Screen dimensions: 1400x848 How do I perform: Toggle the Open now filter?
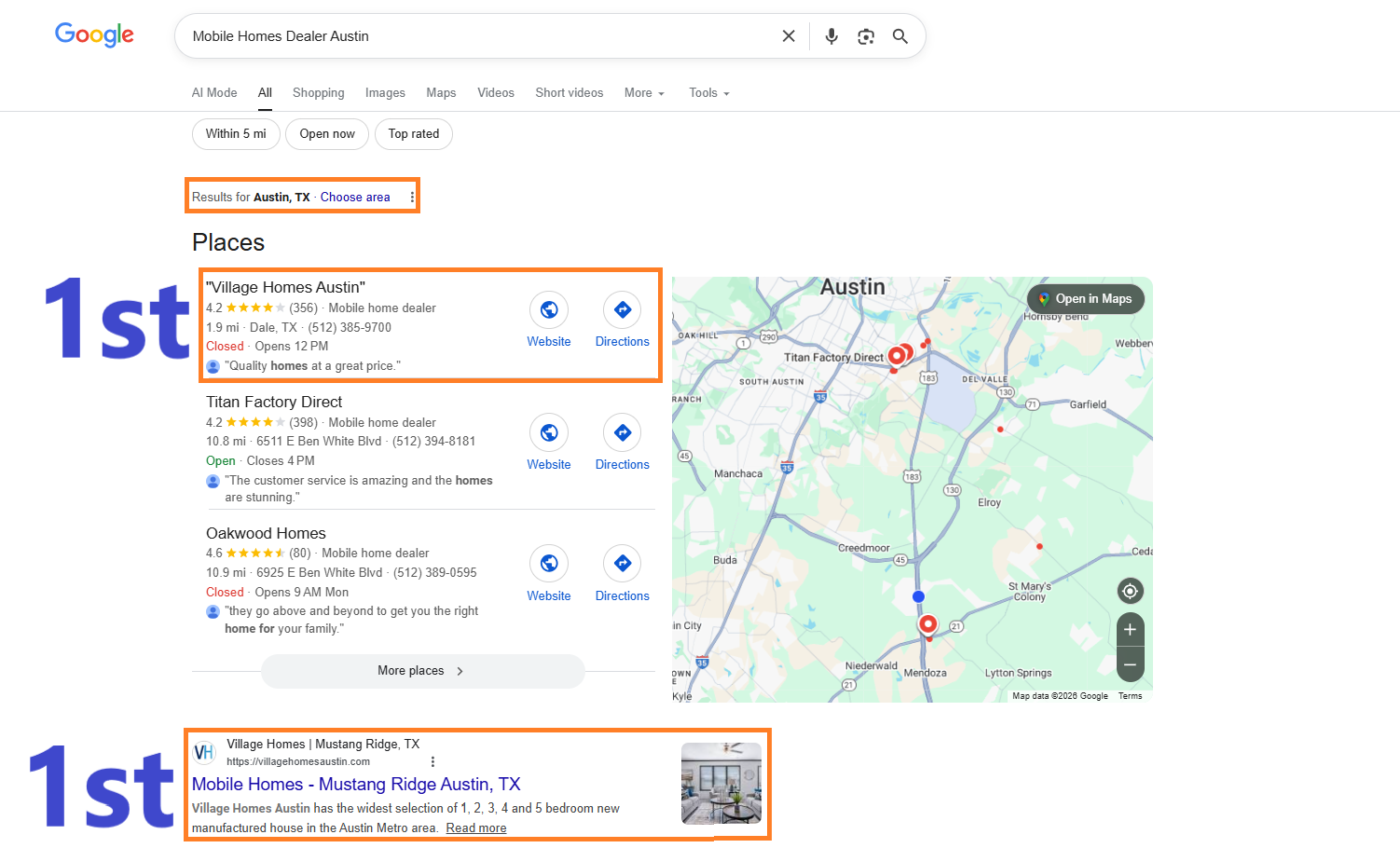pyautogui.click(x=327, y=134)
